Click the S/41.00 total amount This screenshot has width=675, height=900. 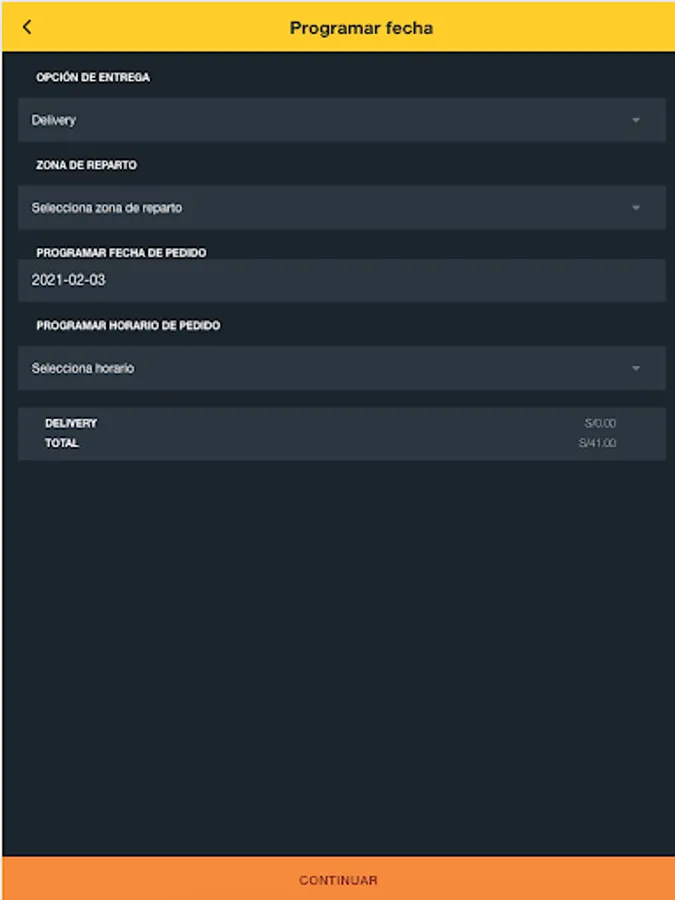597,443
